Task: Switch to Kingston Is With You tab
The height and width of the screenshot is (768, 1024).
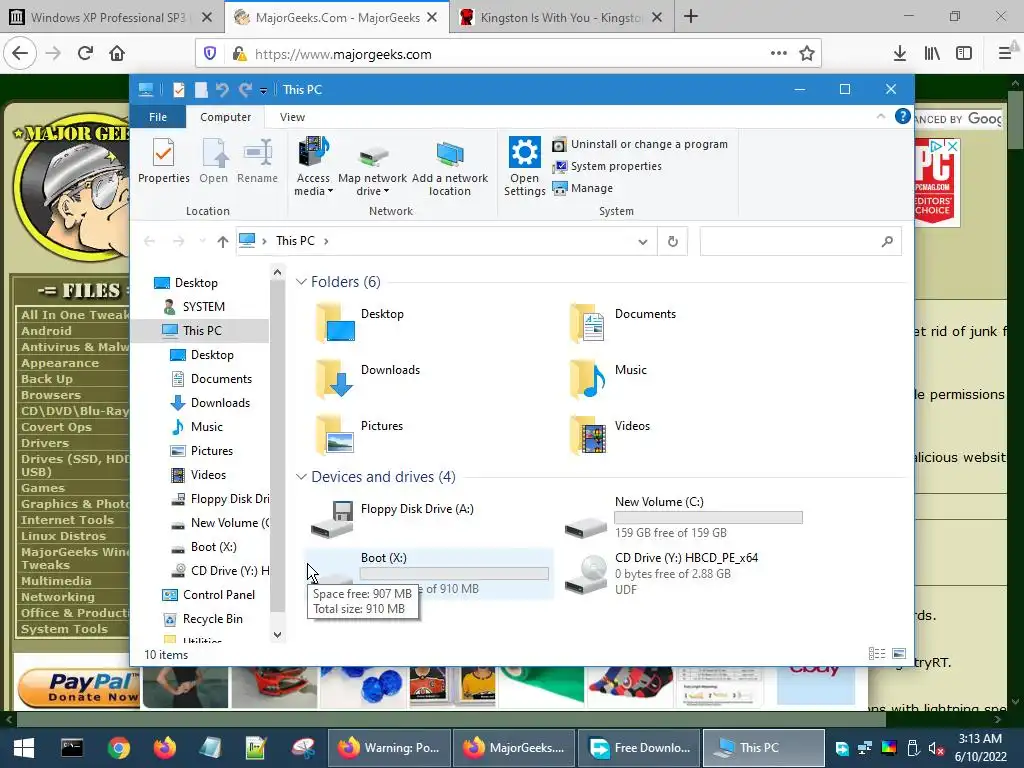Action: [561, 18]
